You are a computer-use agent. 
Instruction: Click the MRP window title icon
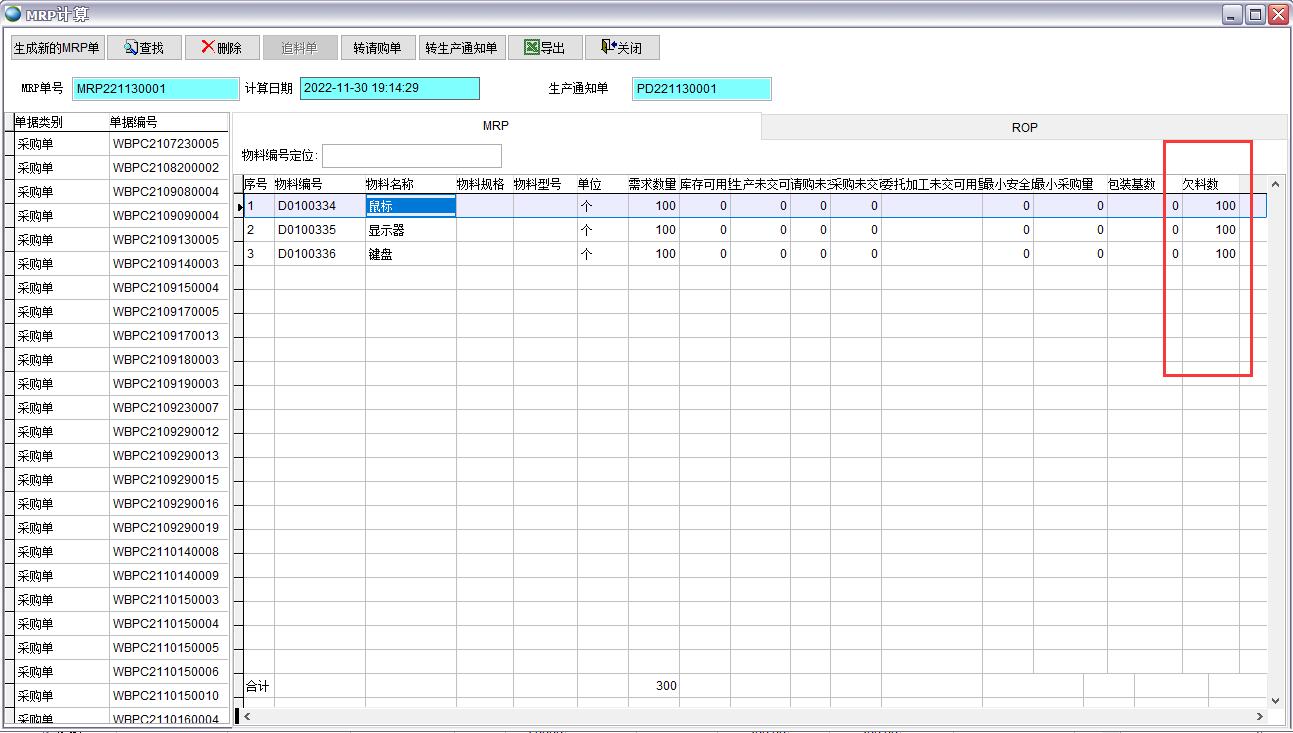[x=13, y=14]
